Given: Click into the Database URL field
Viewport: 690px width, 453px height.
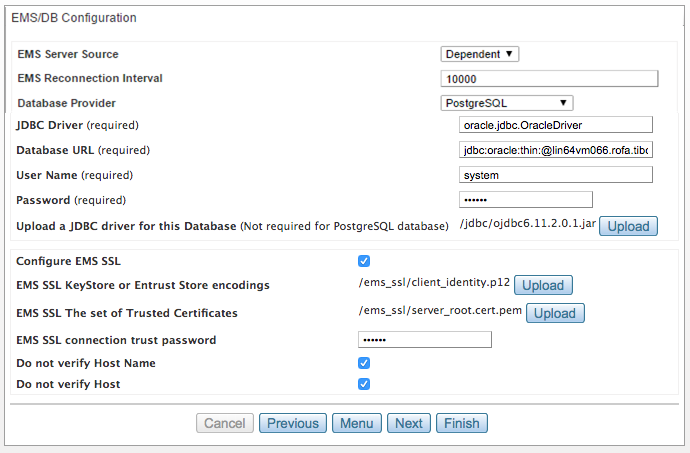Looking at the screenshot, I should coord(555,150).
